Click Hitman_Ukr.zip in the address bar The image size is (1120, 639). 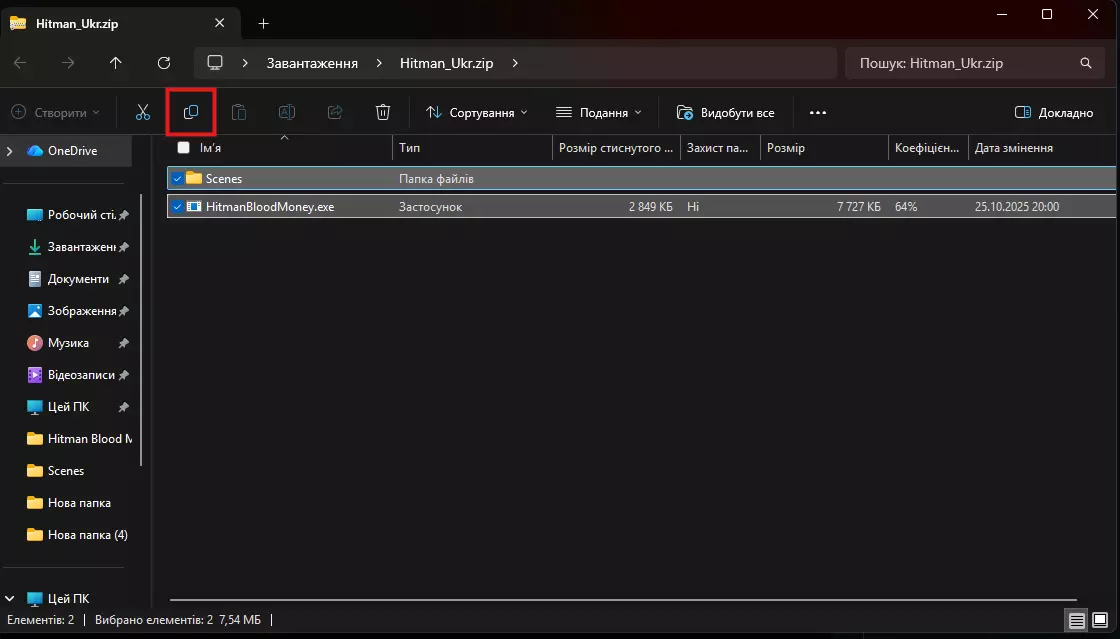click(446, 63)
